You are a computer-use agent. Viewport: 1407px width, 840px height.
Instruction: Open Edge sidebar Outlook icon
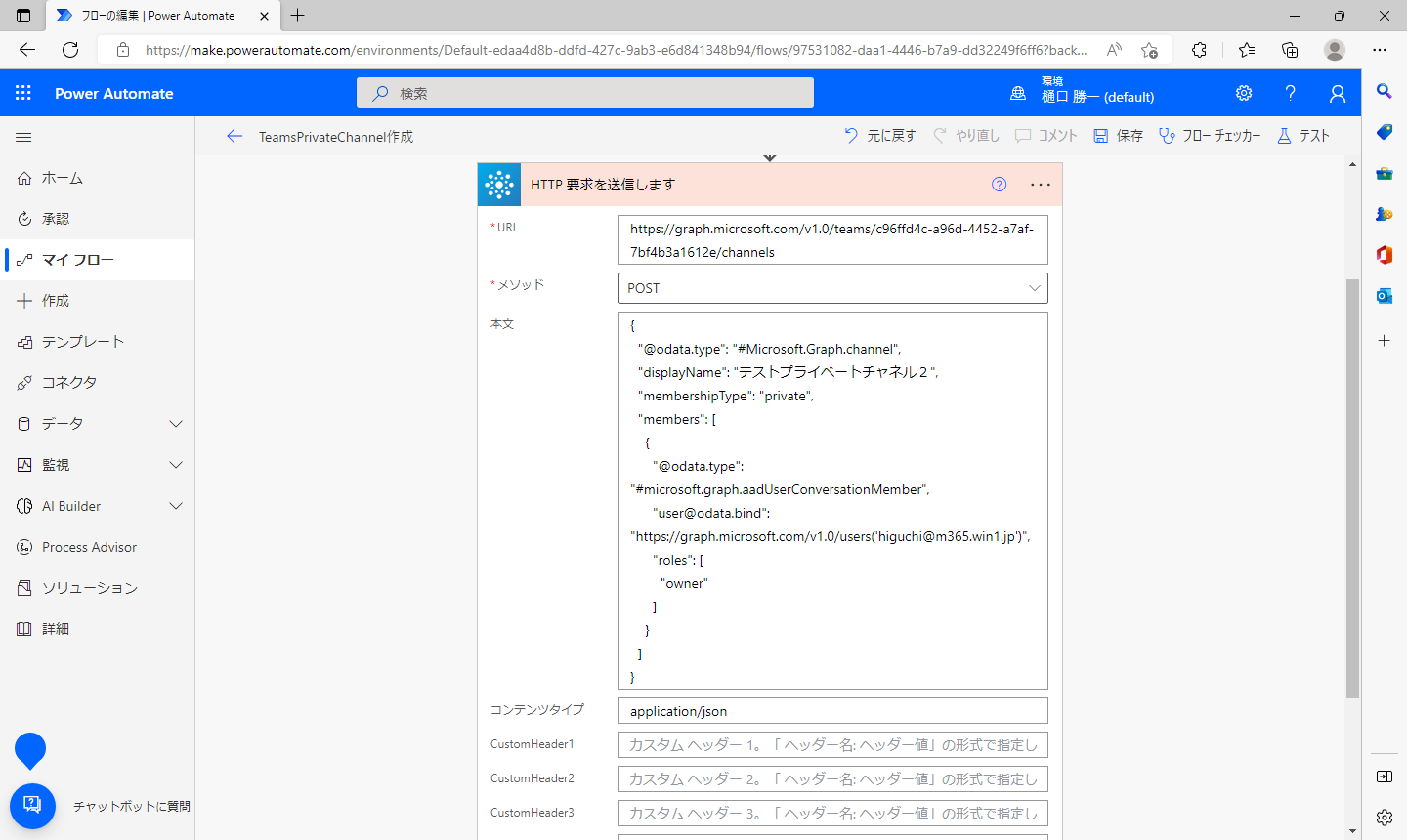[1384, 296]
